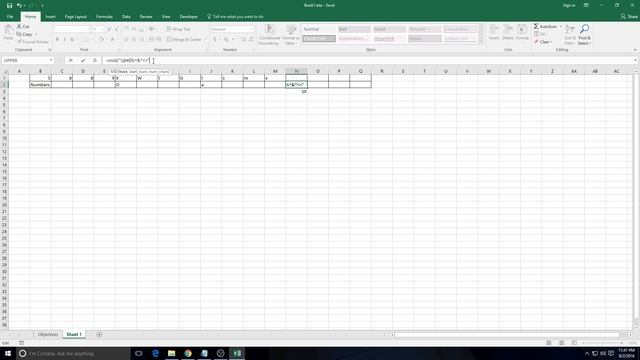
Task: Apply the Normal cell style
Action: (x=319, y=29)
